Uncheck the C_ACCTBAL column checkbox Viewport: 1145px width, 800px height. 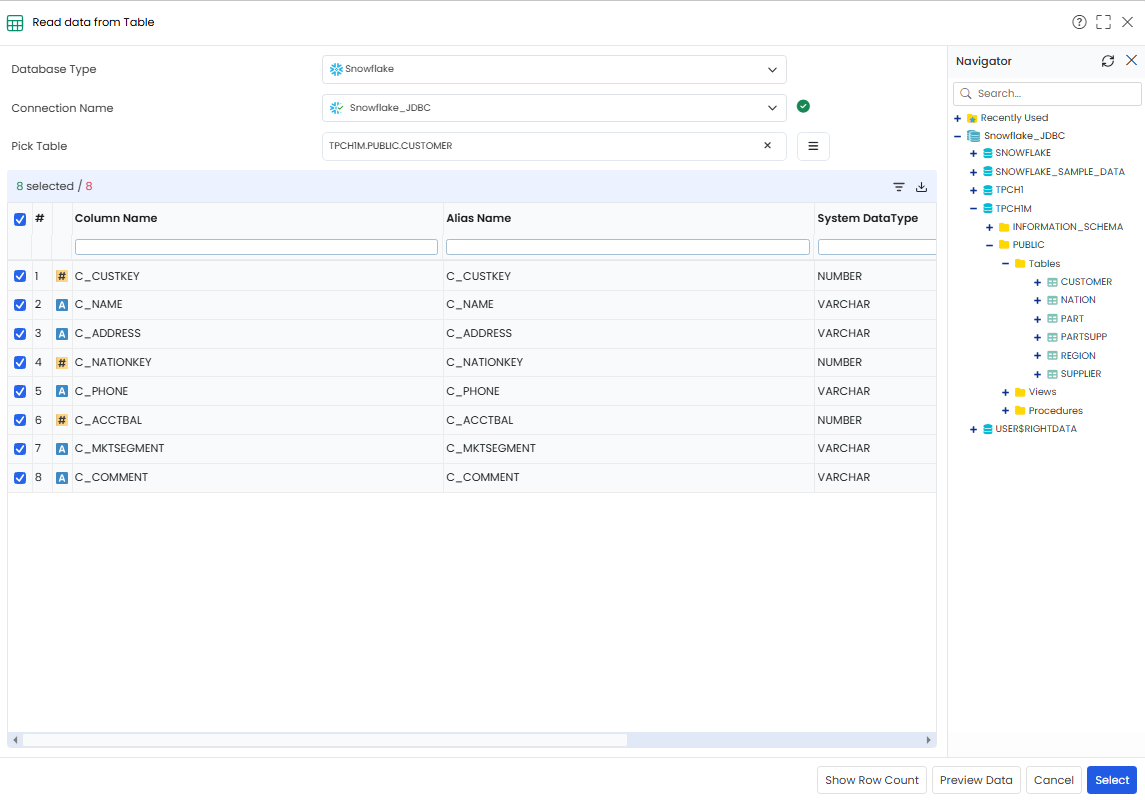coord(20,420)
